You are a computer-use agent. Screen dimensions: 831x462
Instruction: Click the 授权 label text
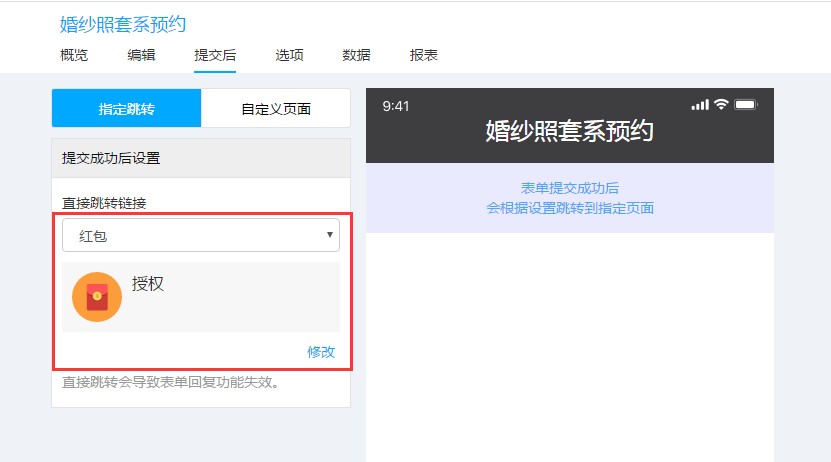click(148, 283)
